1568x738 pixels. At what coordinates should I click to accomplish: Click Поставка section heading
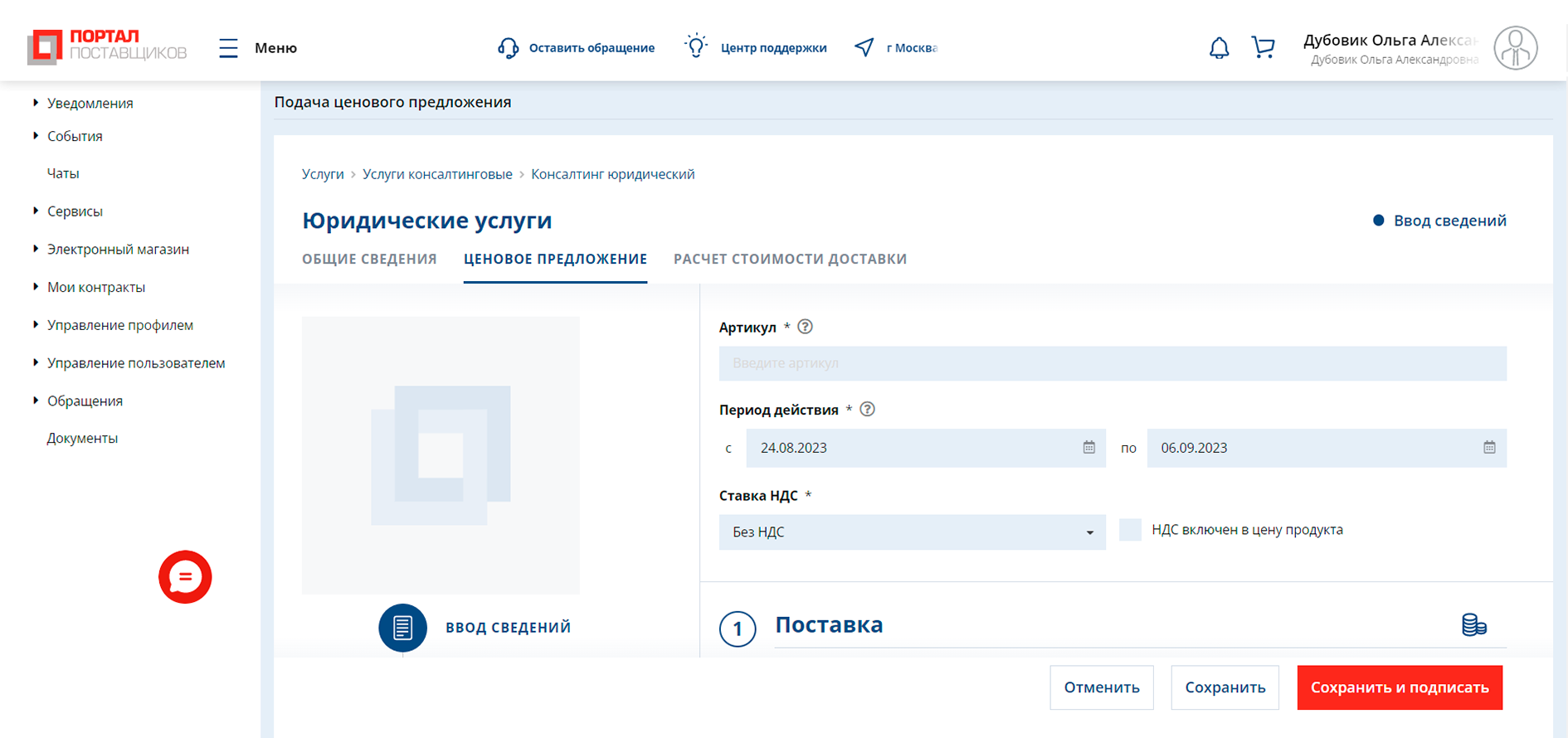tap(829, 624)
